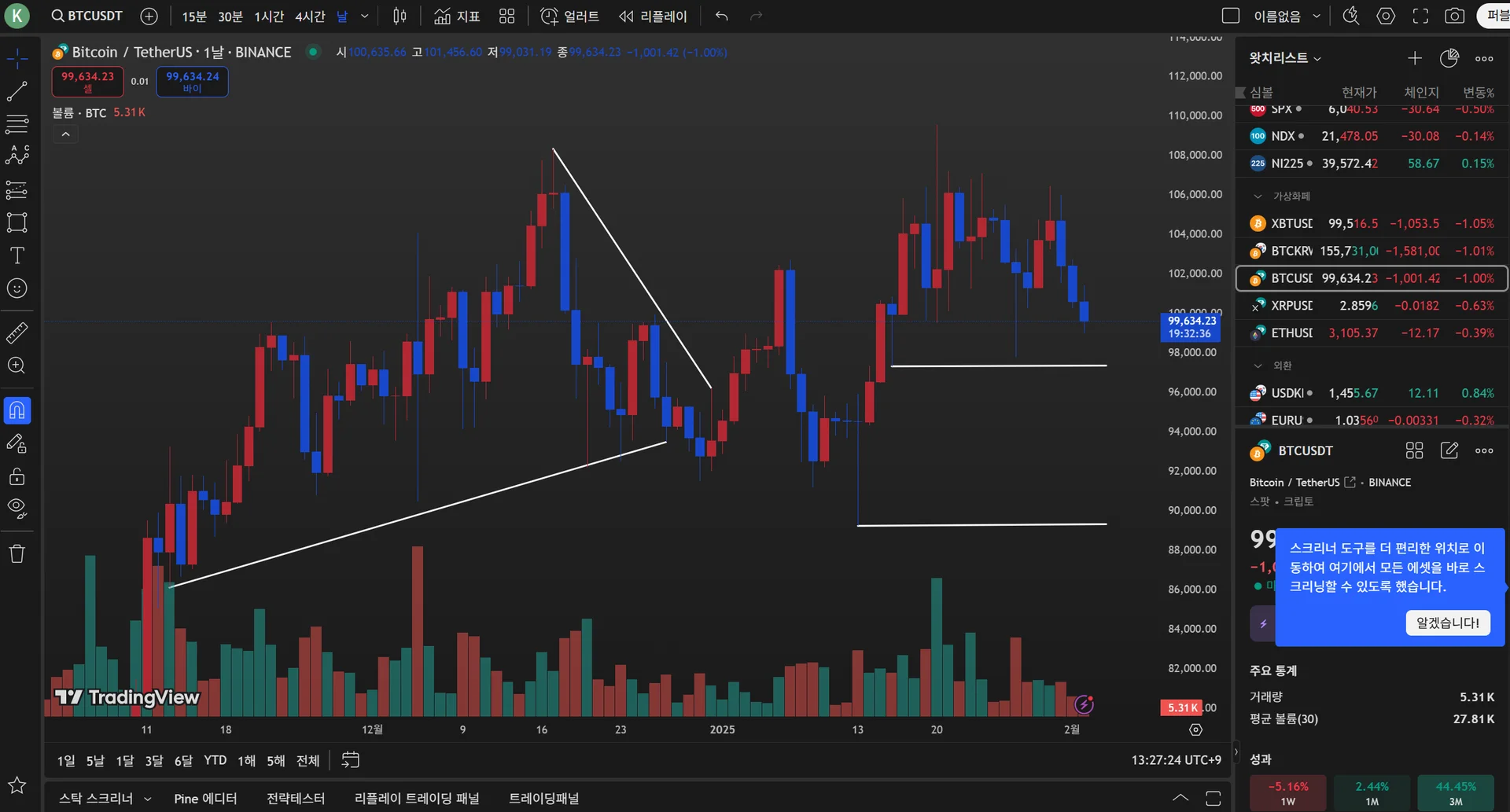1510x812 pixels.
Task: Undo the last chart action
Action: point(721,16)
